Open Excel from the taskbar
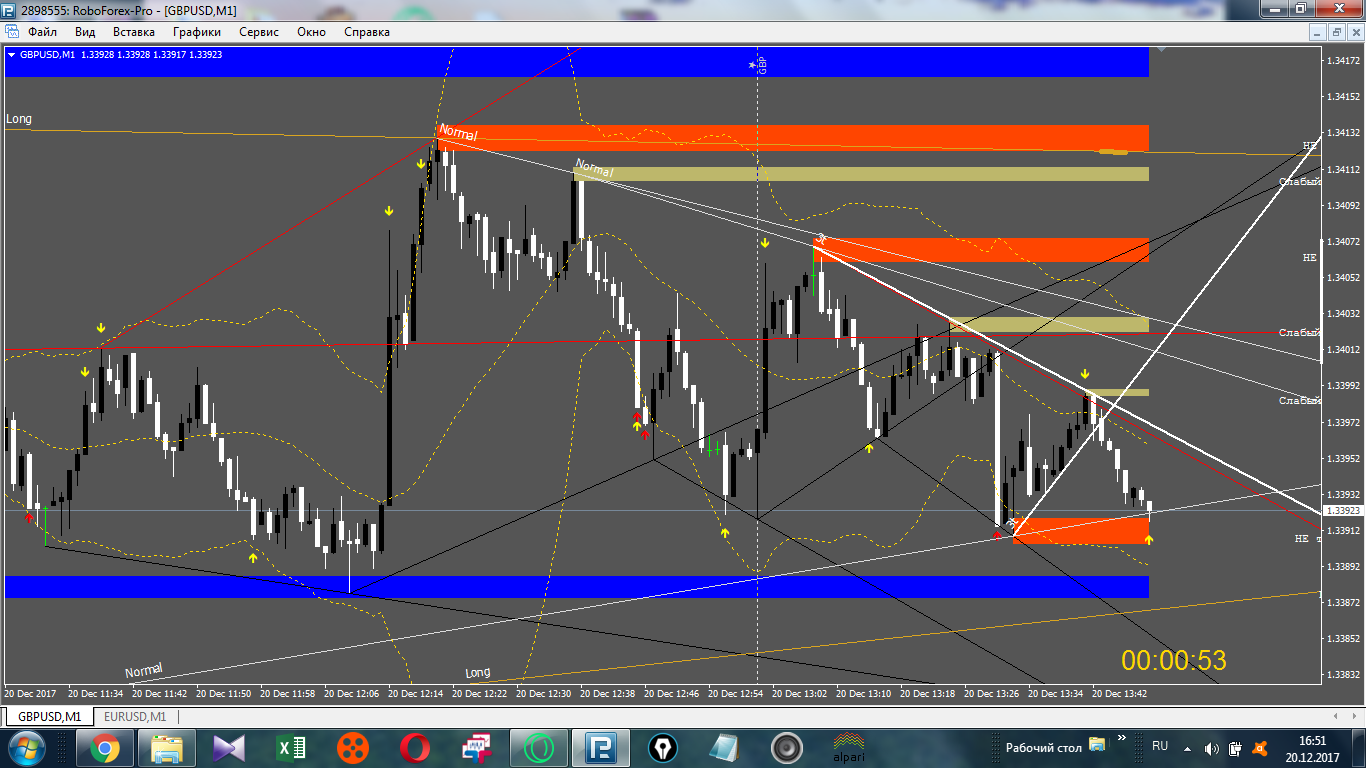1366x768 pixels. point(291,748)
